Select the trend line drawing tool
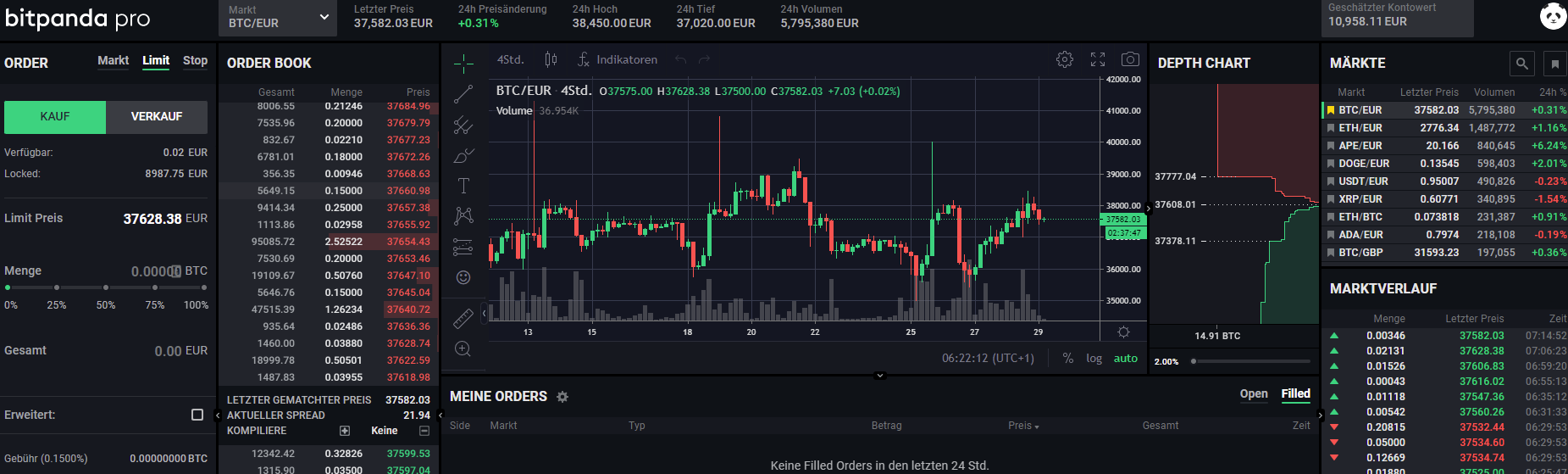Viewport: 1568px width, 474px height. coord(463,95)
